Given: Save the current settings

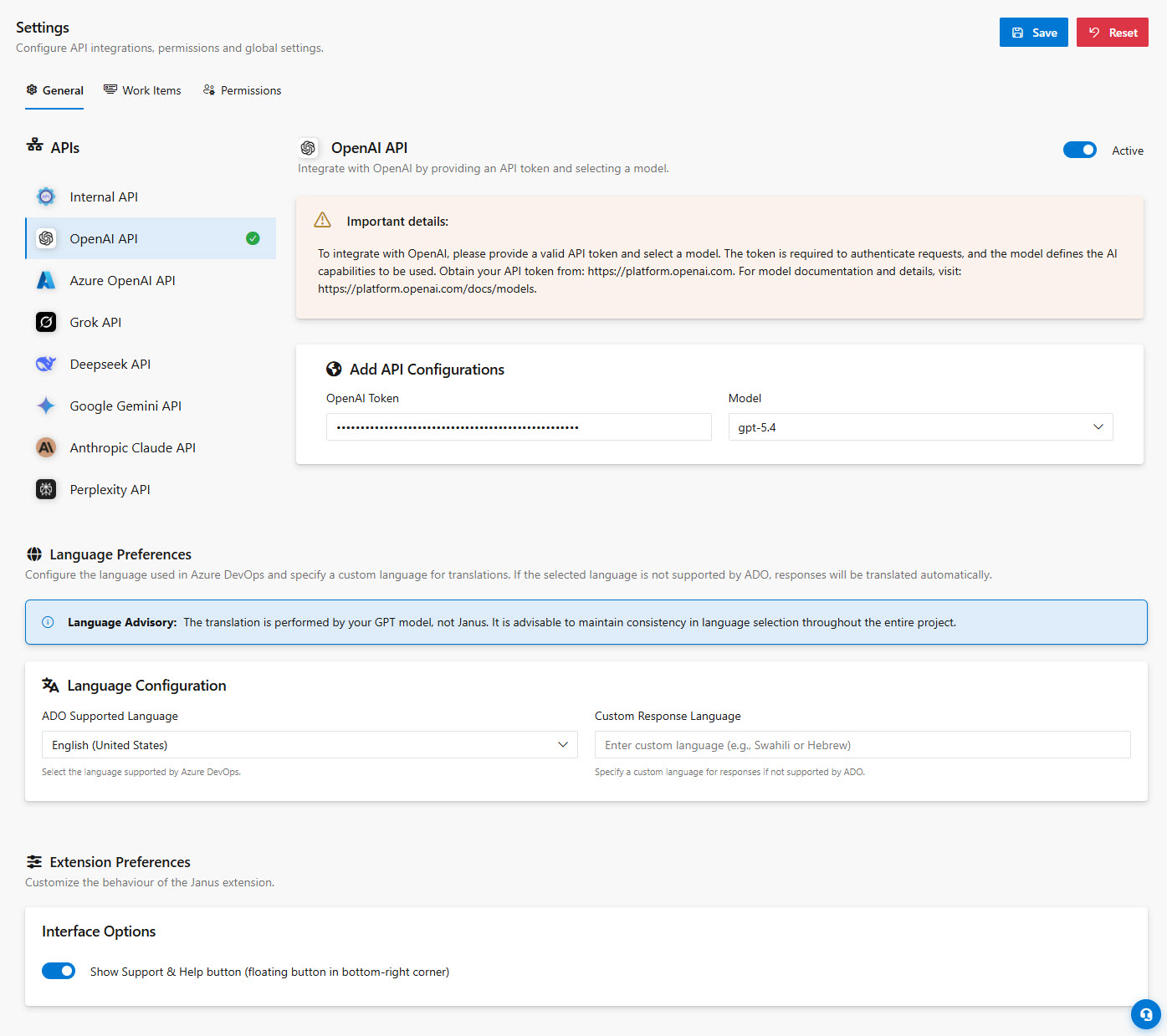Looking at the screenshot, I should [x=1033, y=32].
